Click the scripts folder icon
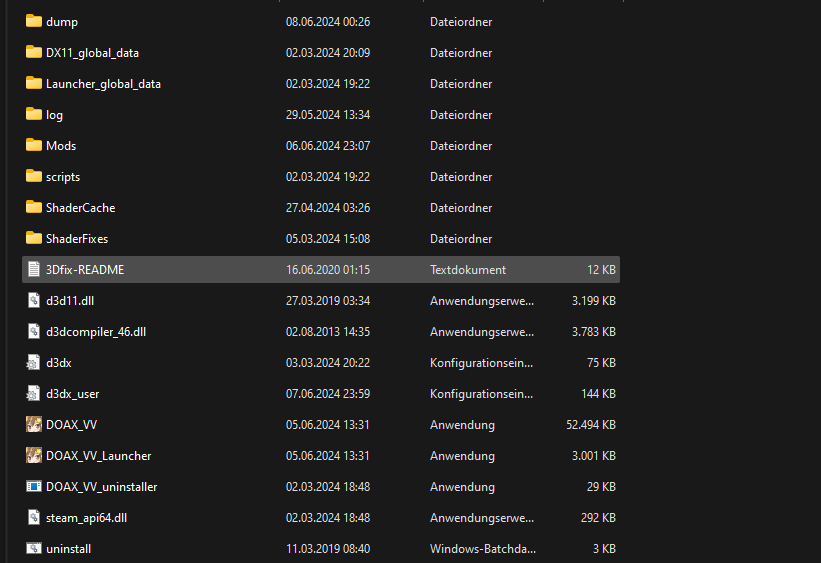 pos(34,175)
